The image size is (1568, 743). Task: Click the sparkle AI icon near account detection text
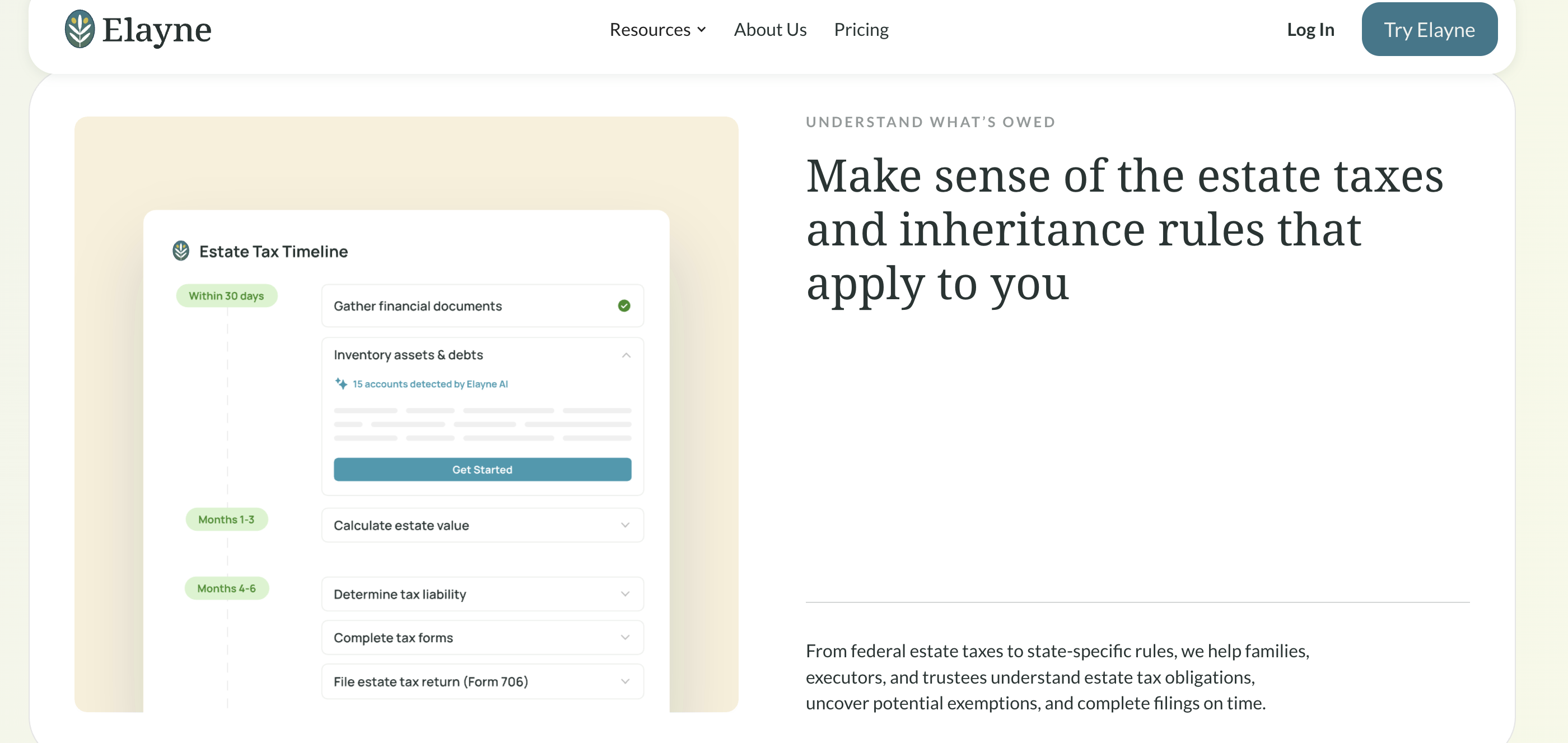(341, 383)
